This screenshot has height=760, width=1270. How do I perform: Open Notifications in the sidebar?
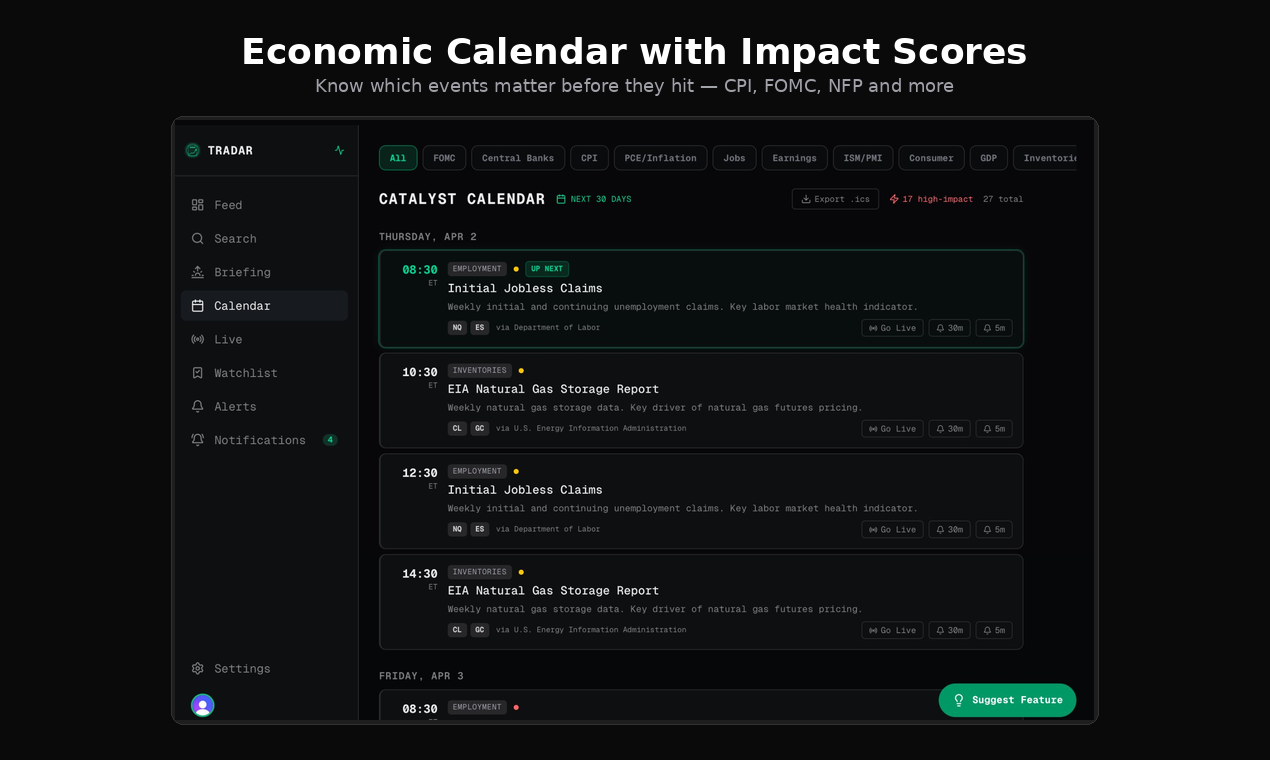(264, 439)
